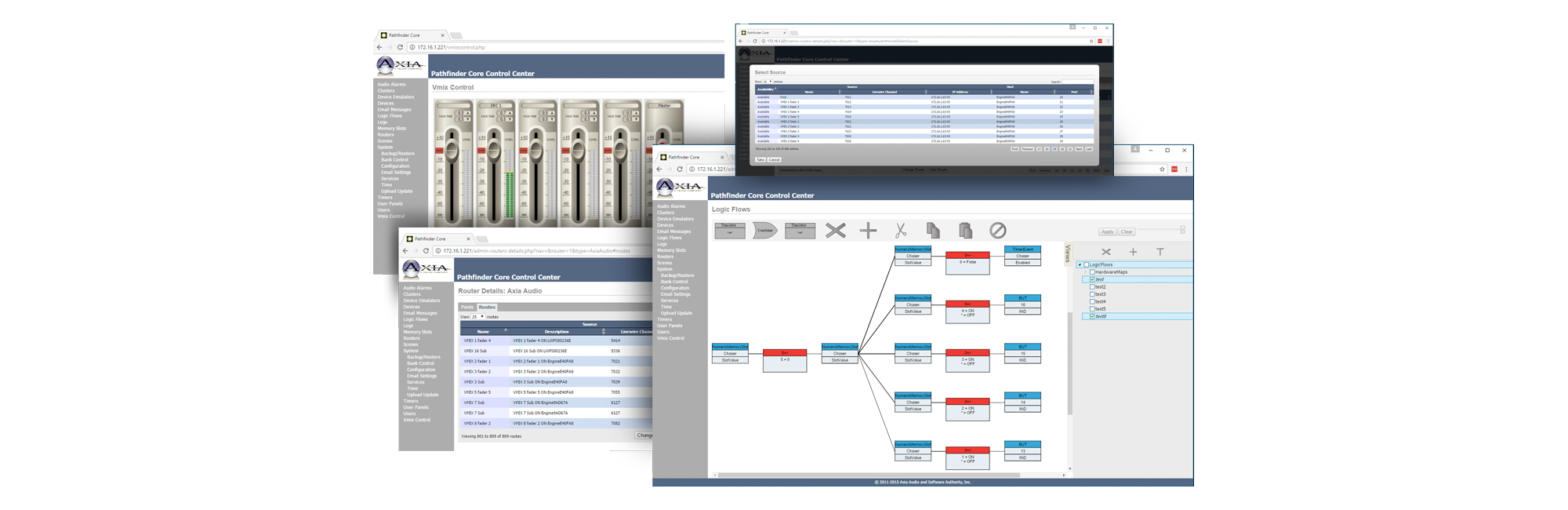Screen dimensions: 1568x510
Task: Open the View 25 routes dropdown in Router Details
Action: [478, 317]
